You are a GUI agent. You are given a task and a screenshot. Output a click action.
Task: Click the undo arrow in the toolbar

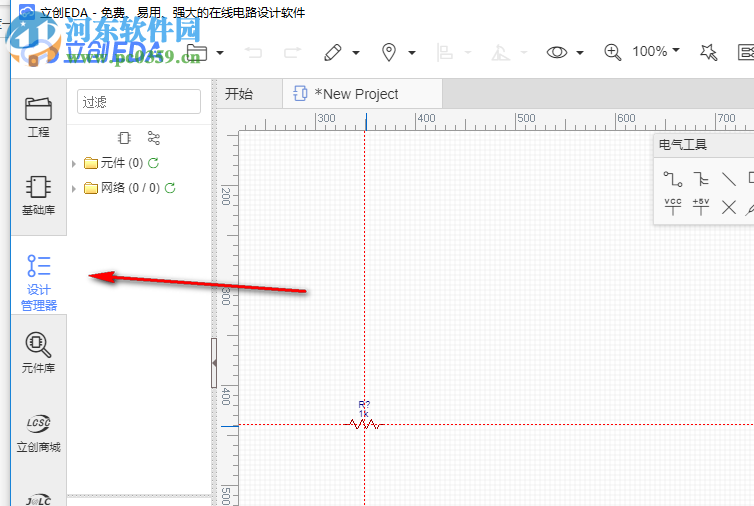(x=253, y=52)
